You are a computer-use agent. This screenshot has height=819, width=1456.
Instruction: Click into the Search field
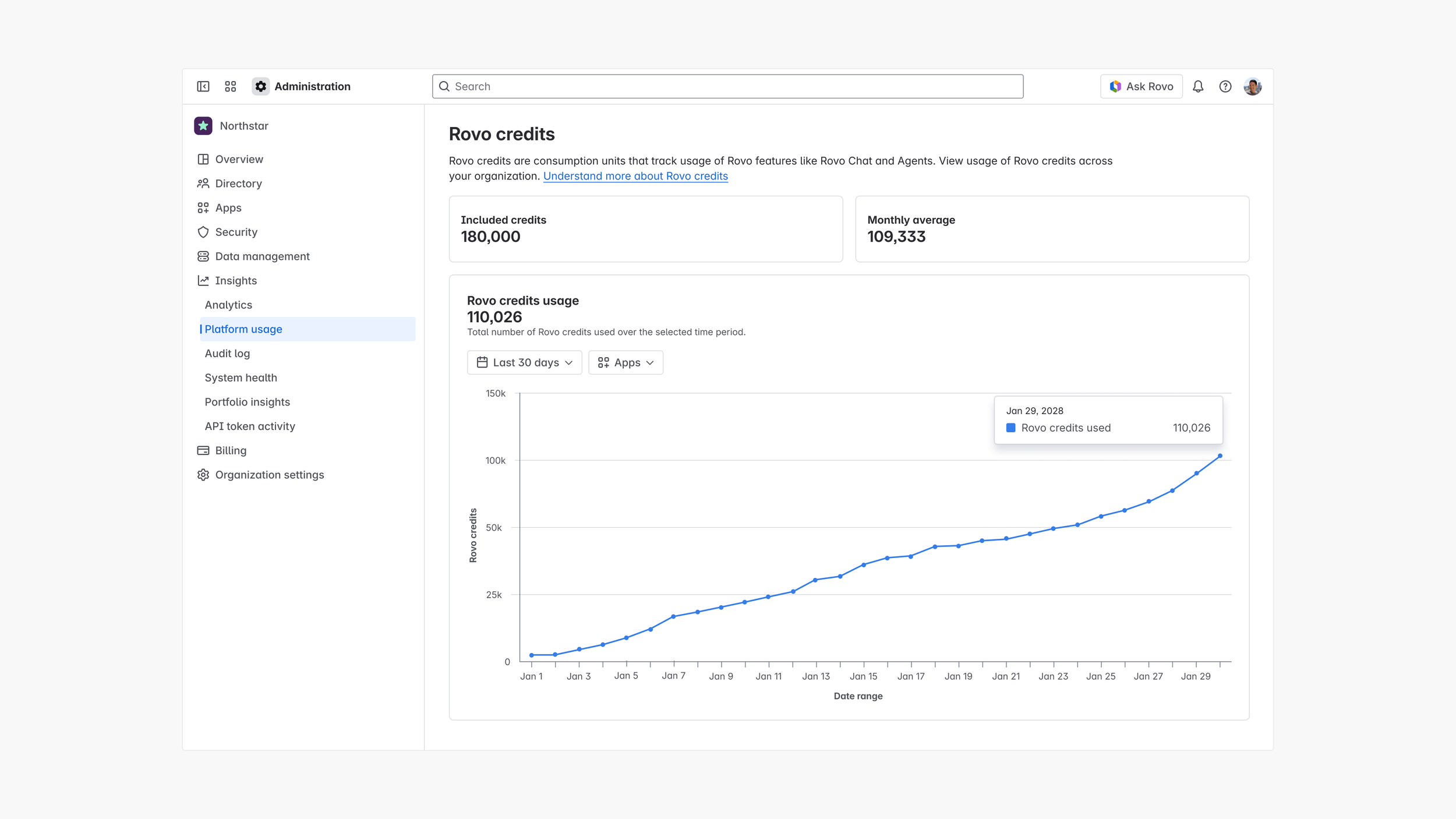(x=727, y=86)
